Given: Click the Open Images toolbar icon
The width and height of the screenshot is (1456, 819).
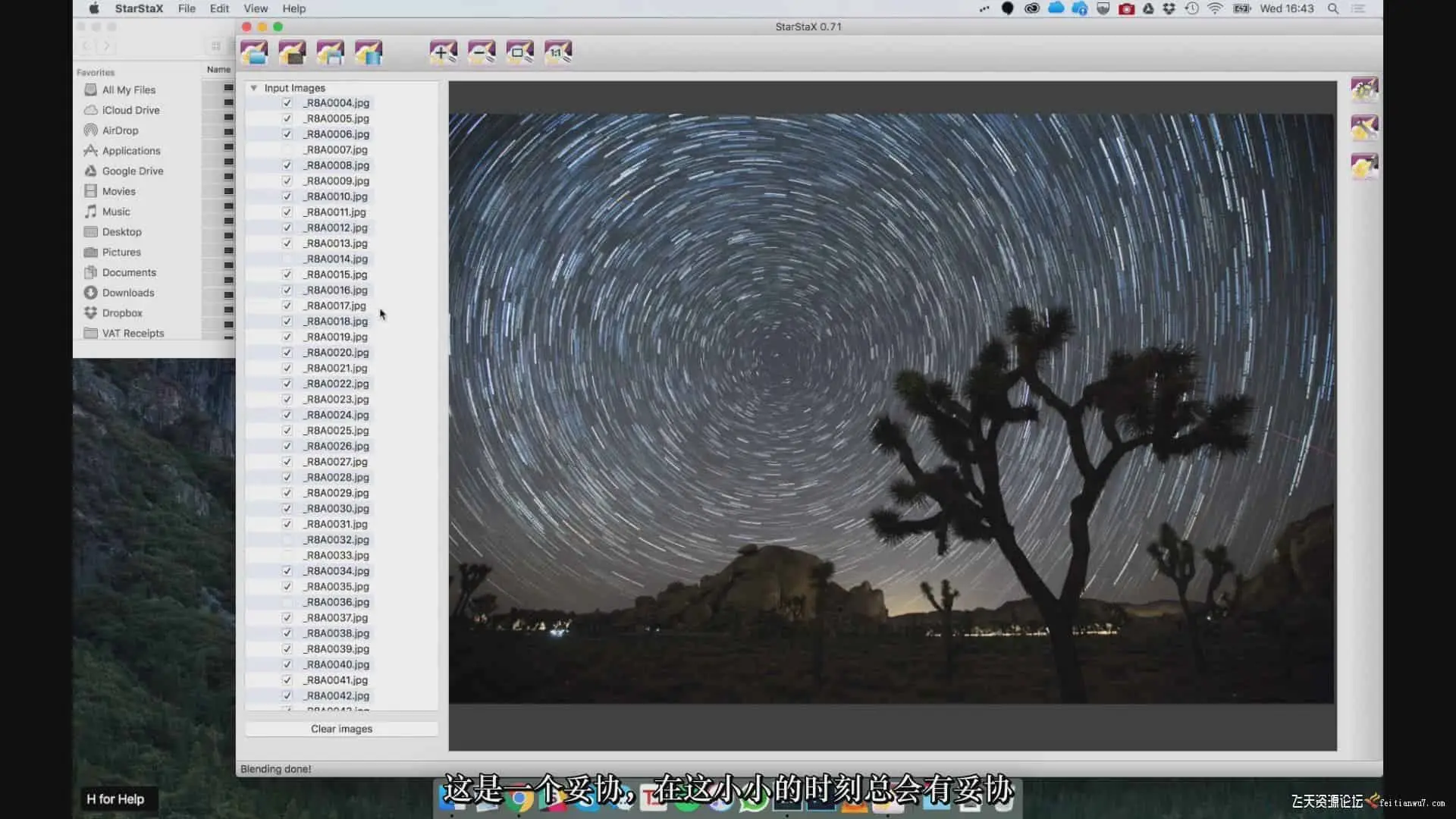Looking at the screenshot, I should pos(254,52).
